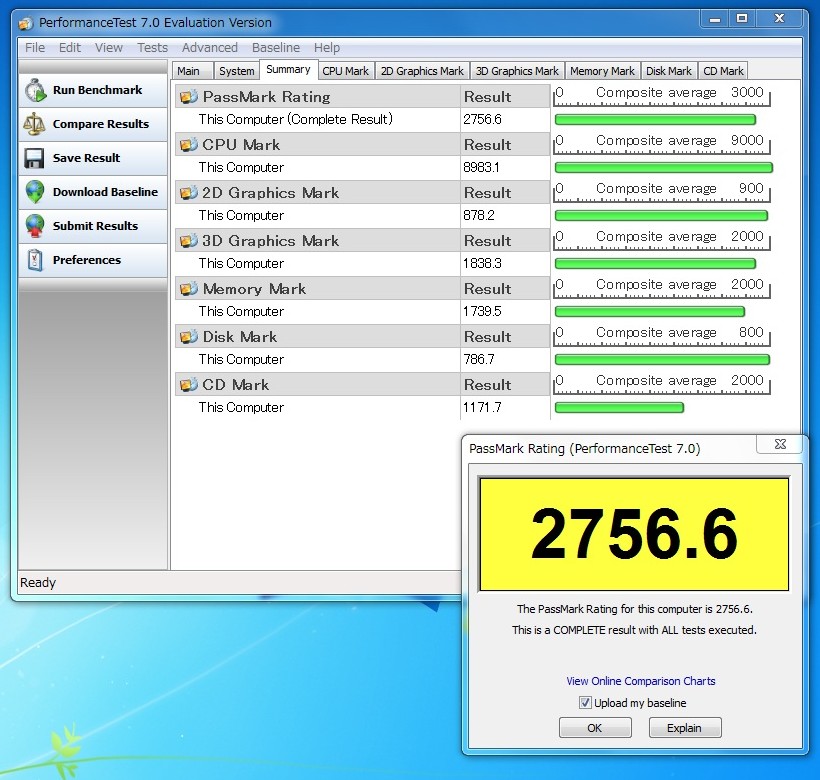Click the Memory Mark green result bar
820x780 pixels.
click(650, 312)
